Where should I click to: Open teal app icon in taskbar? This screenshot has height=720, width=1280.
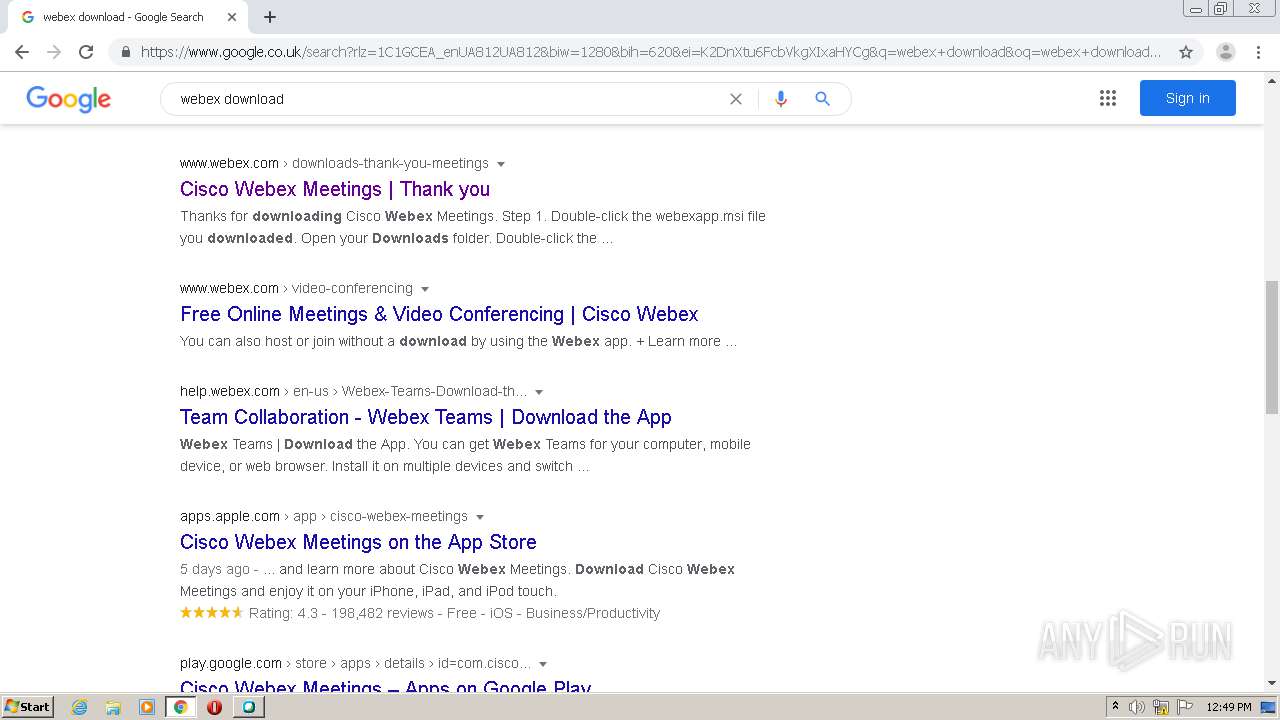pyautogui.click(x=248, y=707)
